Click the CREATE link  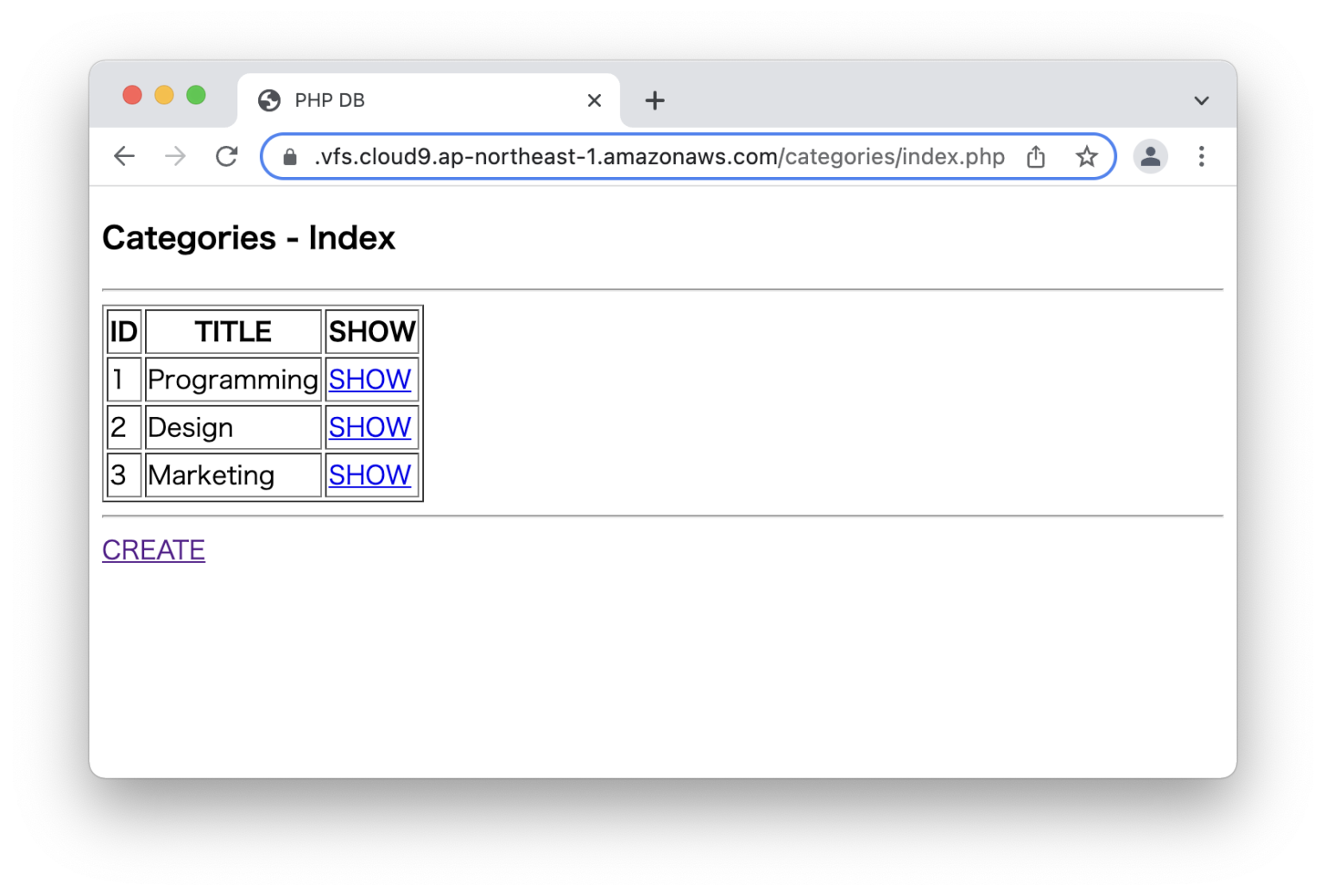(x=154, y=550)
